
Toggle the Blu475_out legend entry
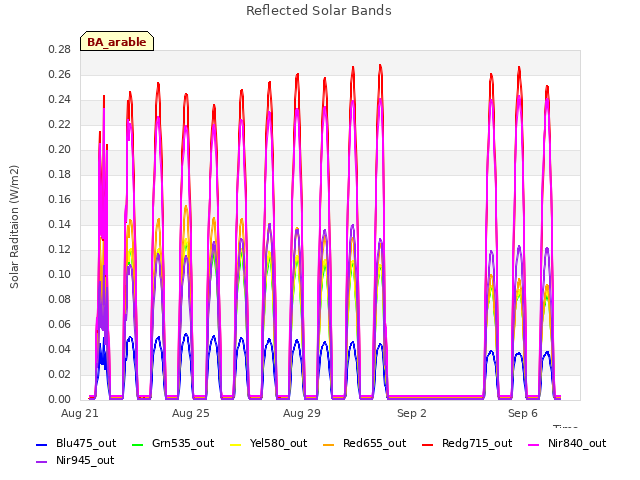point(76,443)
